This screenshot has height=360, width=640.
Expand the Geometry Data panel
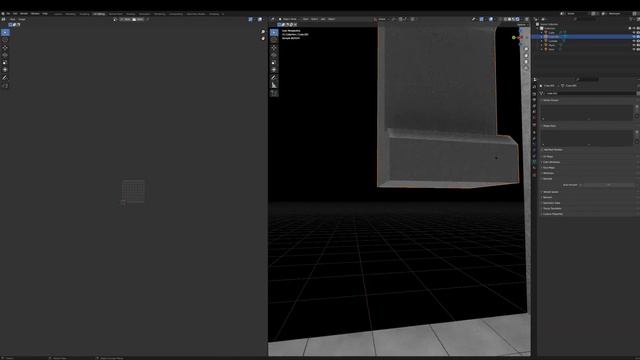coord(551,203)
